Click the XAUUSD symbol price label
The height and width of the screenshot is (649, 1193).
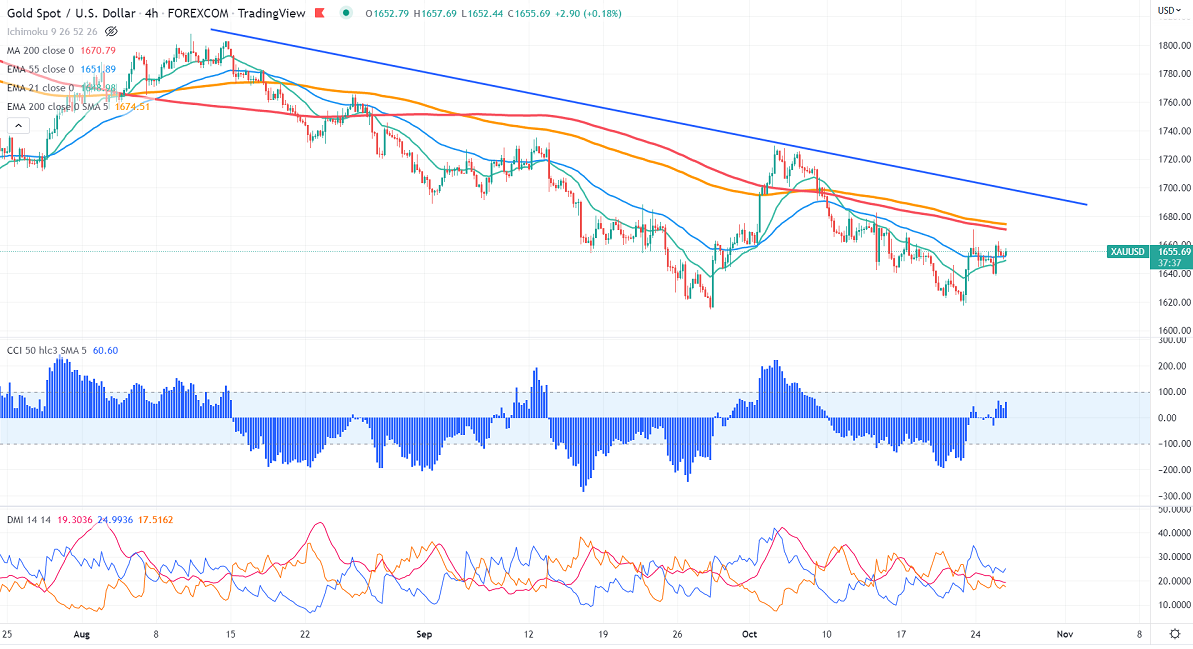tap(1128, 252)
